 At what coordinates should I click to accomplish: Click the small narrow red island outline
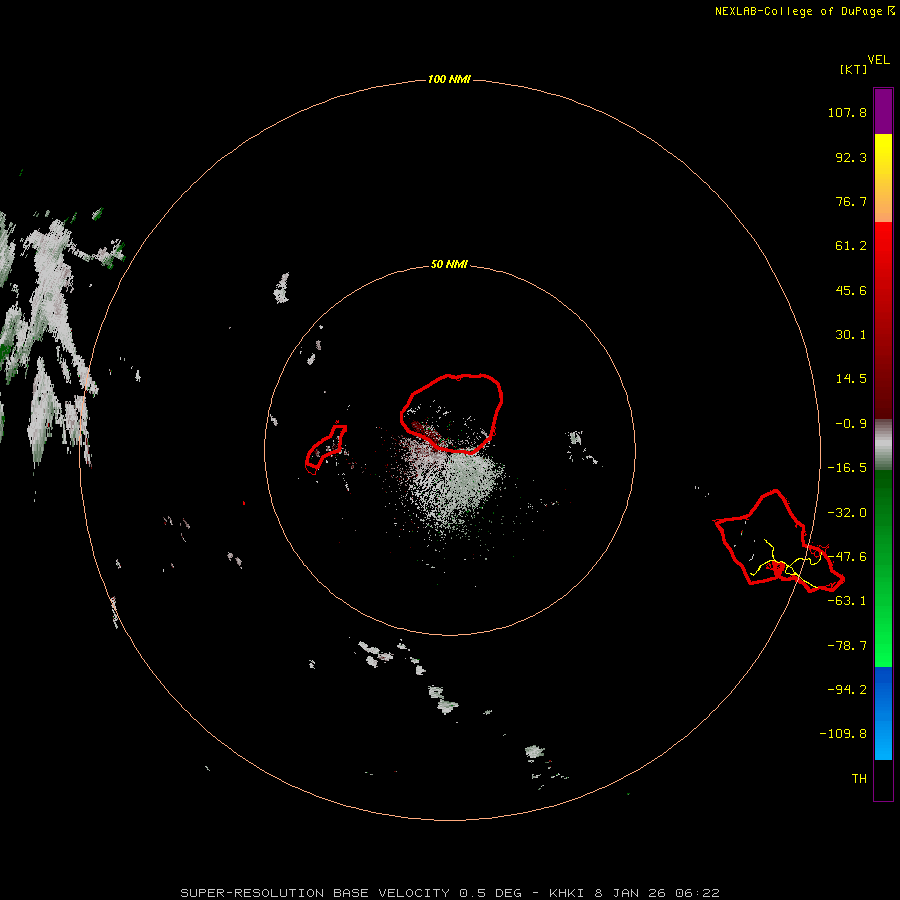pos(326,449)
